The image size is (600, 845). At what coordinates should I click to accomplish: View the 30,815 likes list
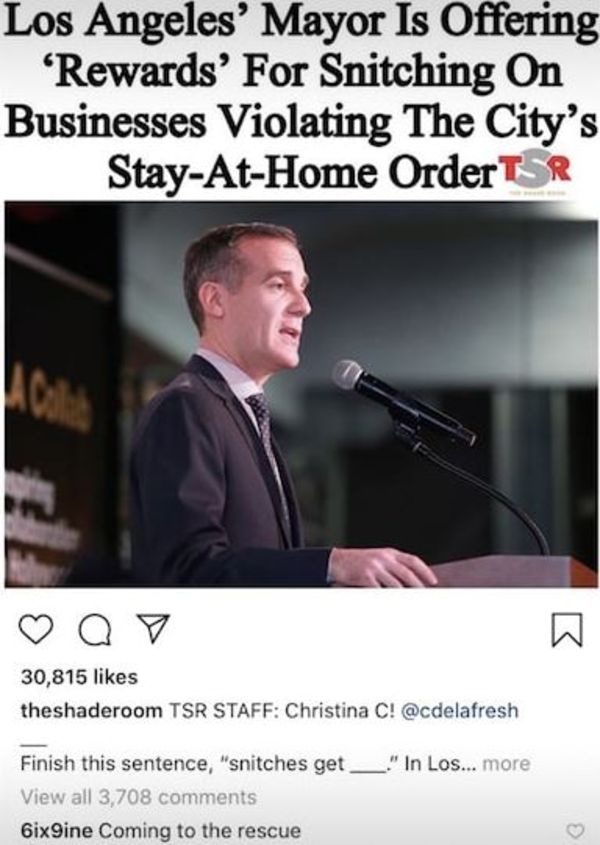coord(79,677)
